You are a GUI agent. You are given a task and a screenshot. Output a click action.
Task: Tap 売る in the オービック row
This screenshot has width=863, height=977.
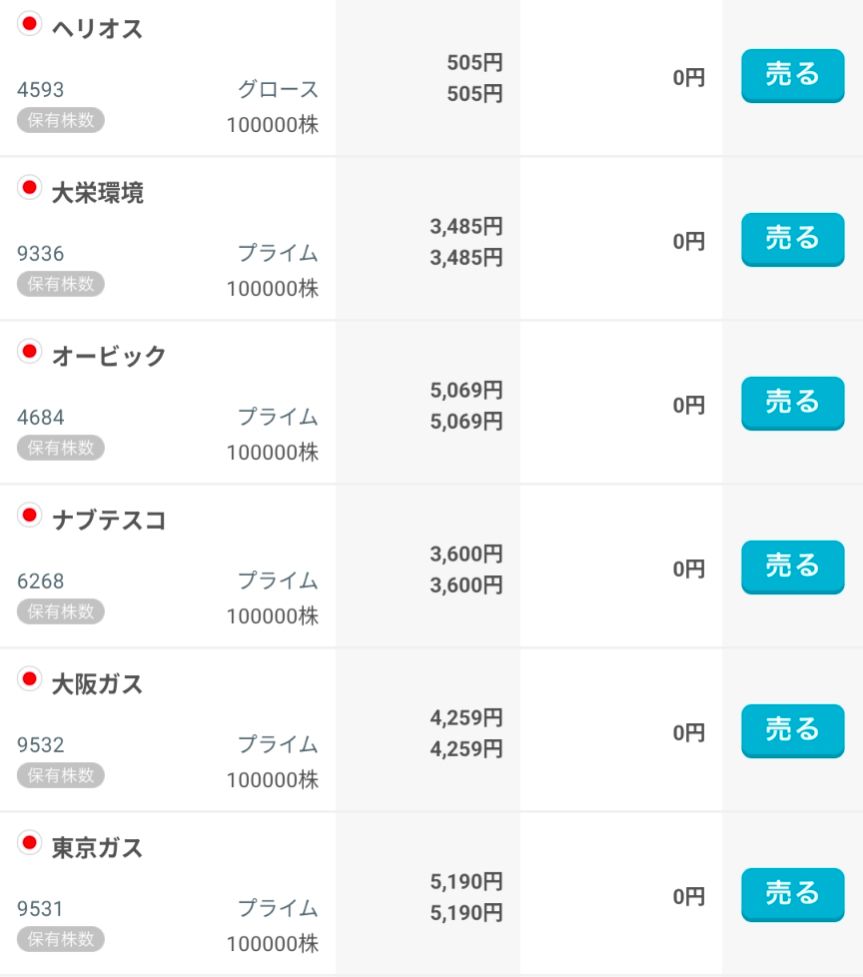tap(792, 403)
